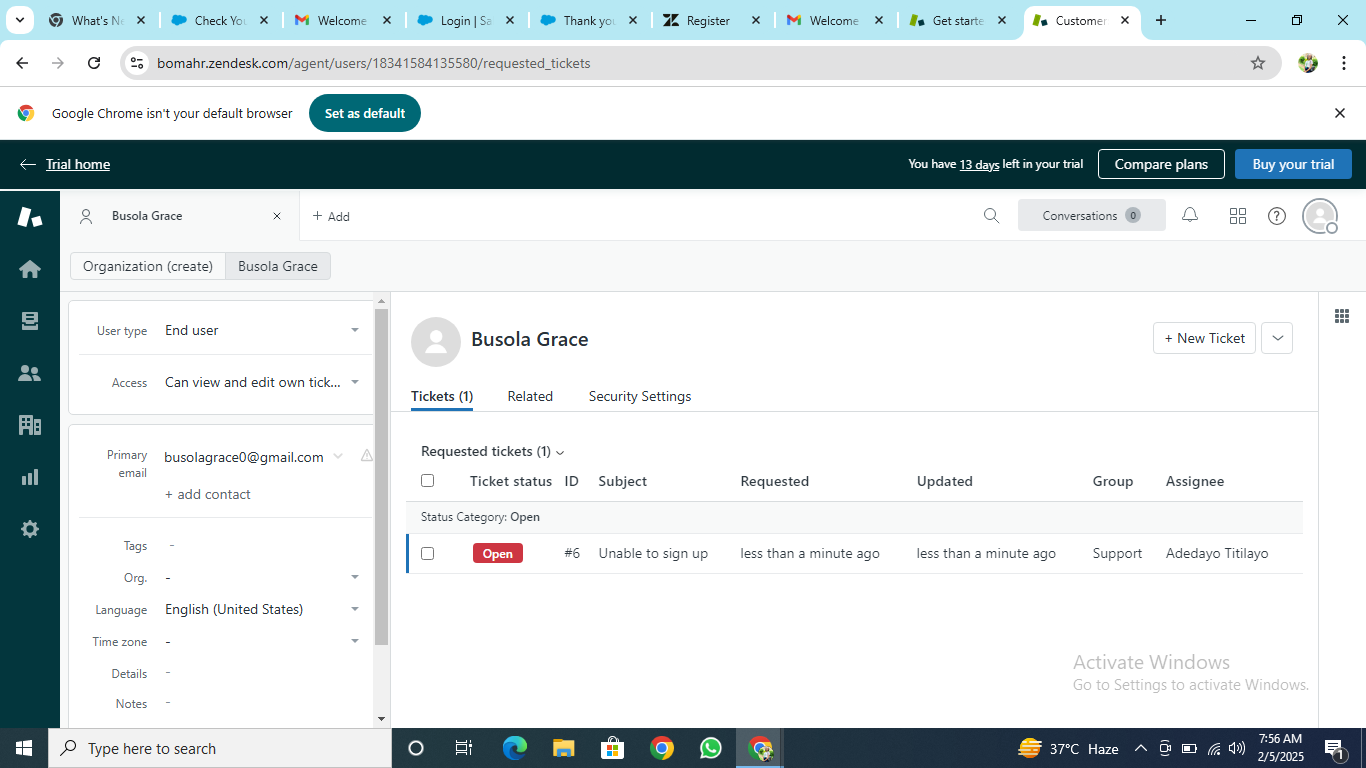Click the + New Ticket button
This screenshot has height=768, width=1366.
1204,338
